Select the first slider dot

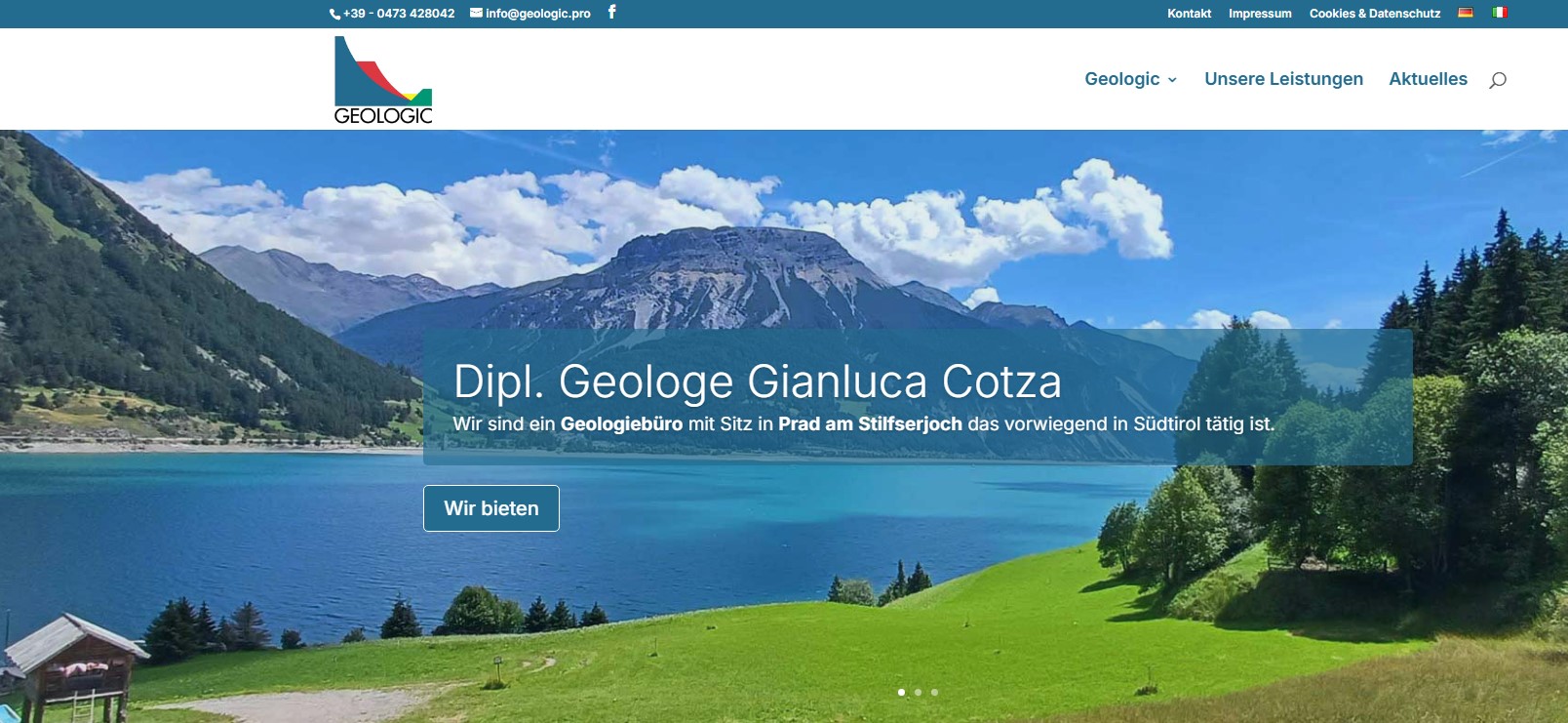click(x=901, y=692)
